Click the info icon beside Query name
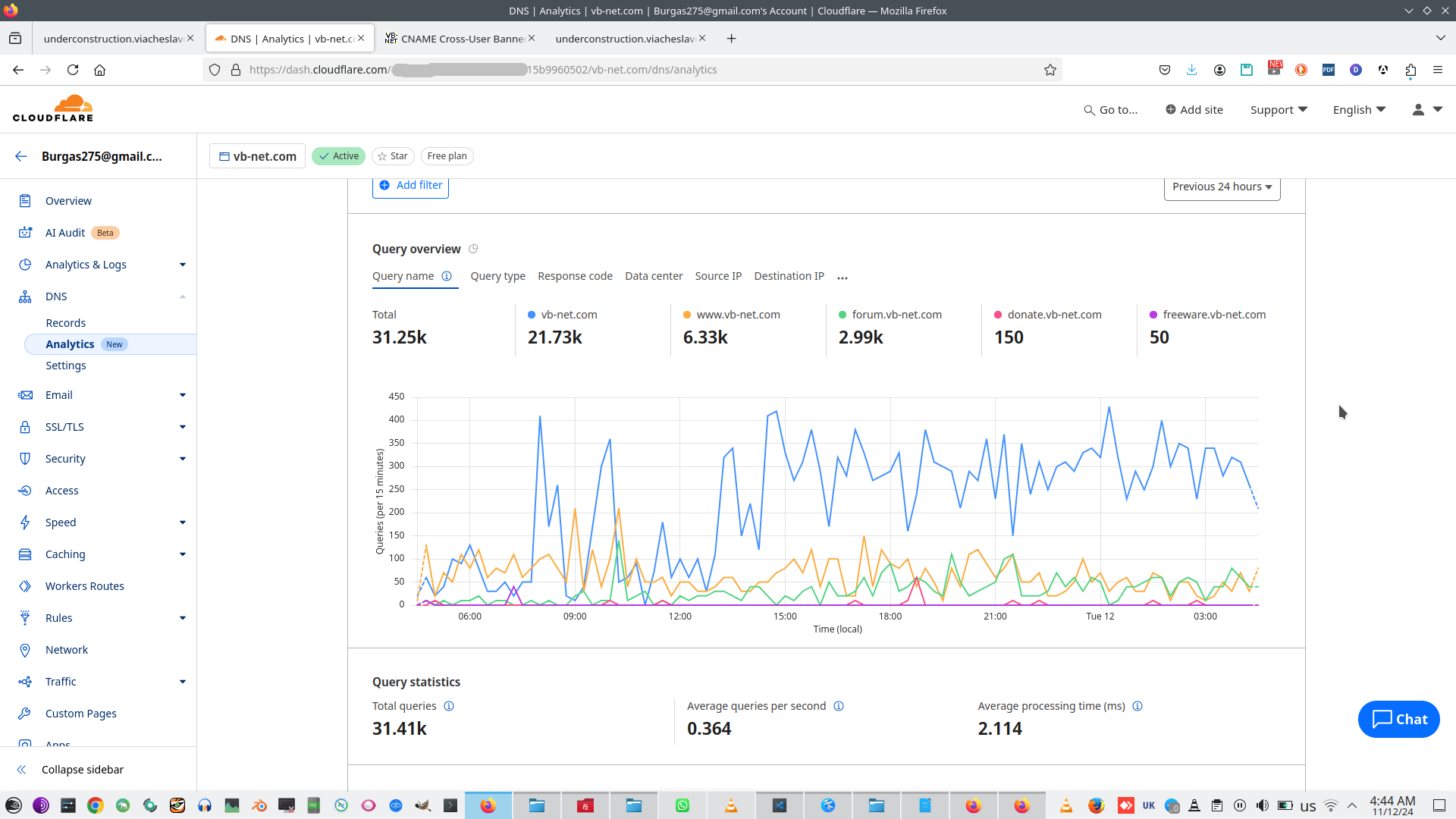Screen dimensions: 1456x819 point(447,276)
